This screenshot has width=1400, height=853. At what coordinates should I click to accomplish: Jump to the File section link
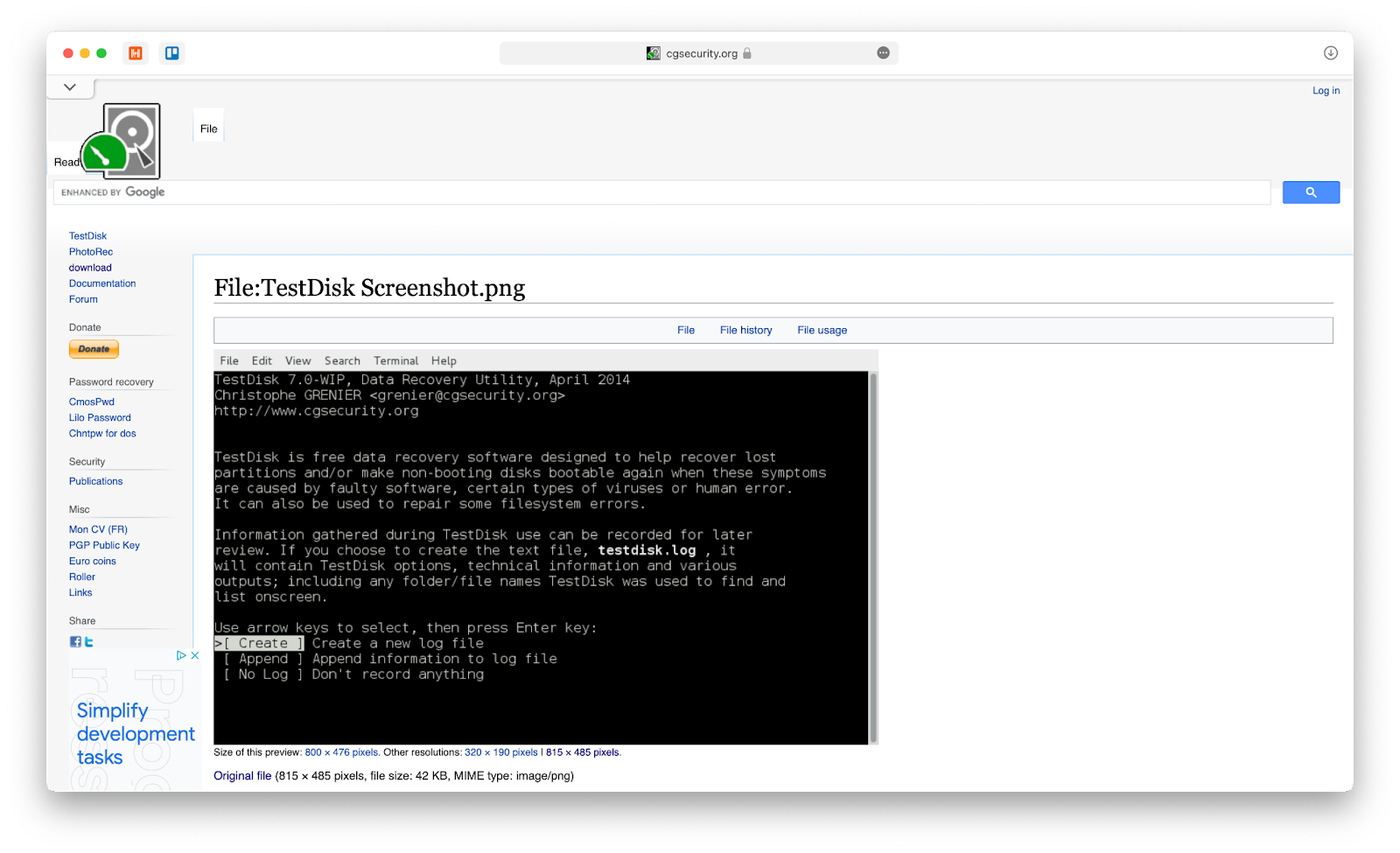tap(686, 331)
